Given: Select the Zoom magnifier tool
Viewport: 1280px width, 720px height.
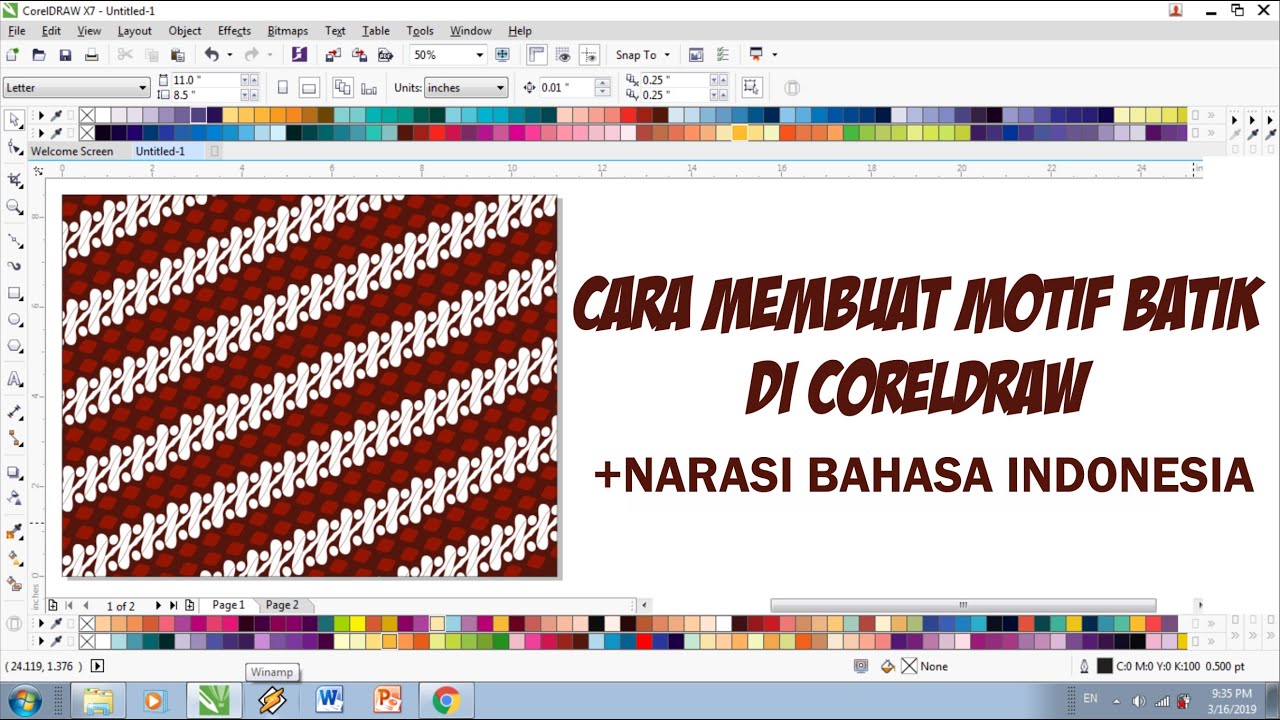Looking at the screenshot, I should click(14, 207).
